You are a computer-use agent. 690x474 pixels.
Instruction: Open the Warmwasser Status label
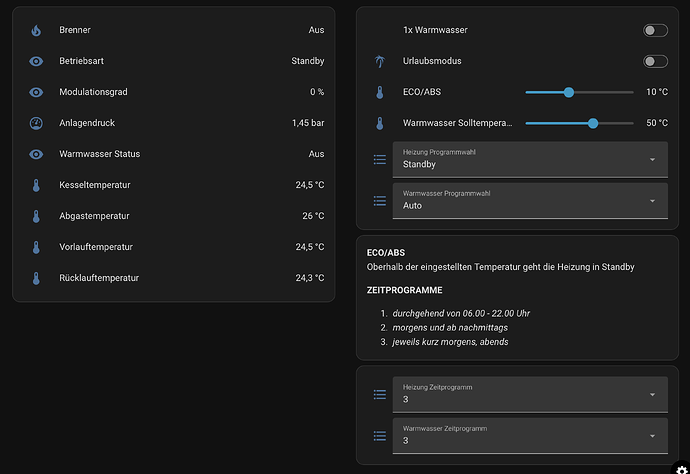pyautogui.click(x=99, y=154)
